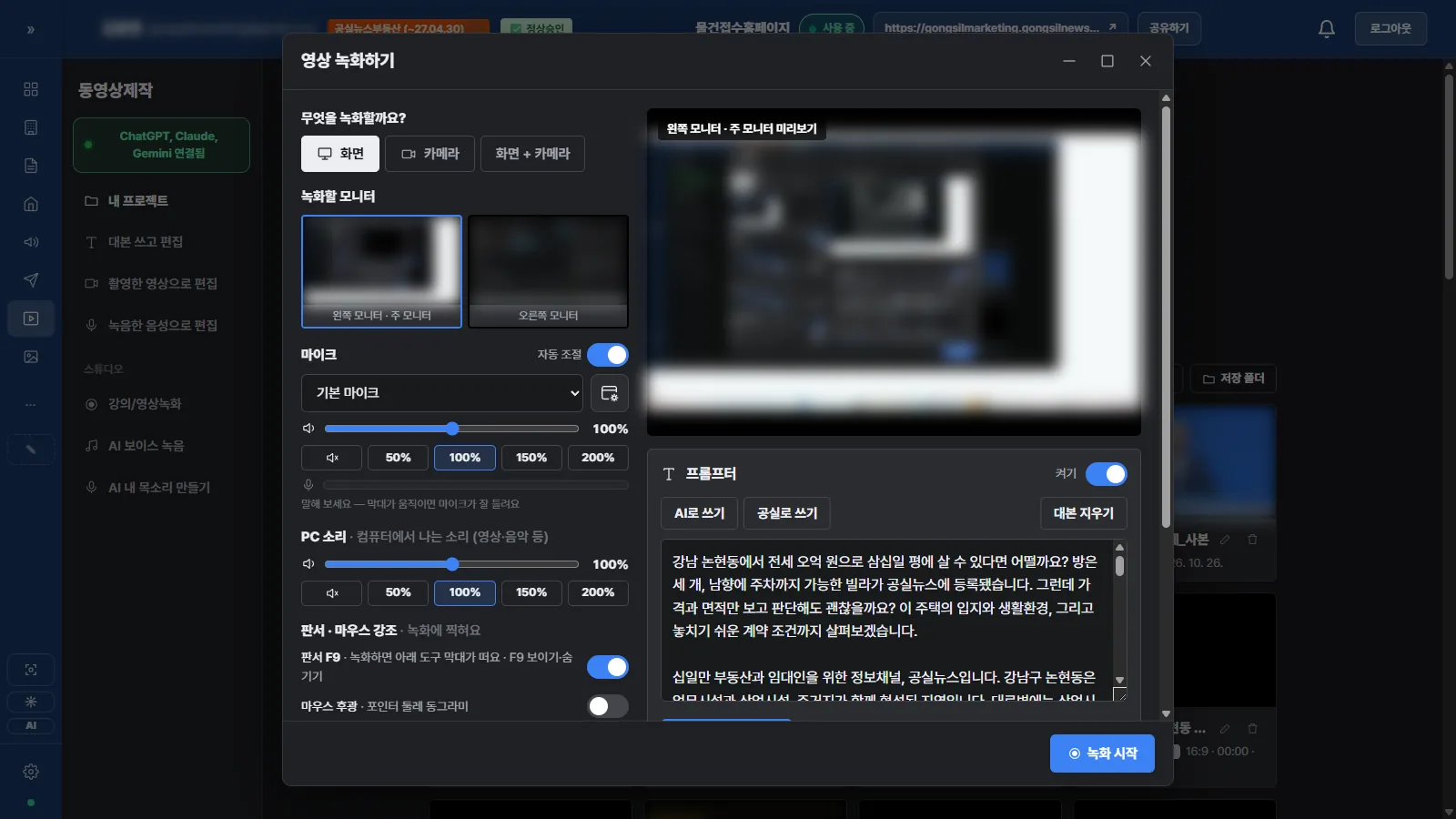Select the 오른쪽 모니터 thumbnail
The image size is (1456, 819).
pos(549,271)
